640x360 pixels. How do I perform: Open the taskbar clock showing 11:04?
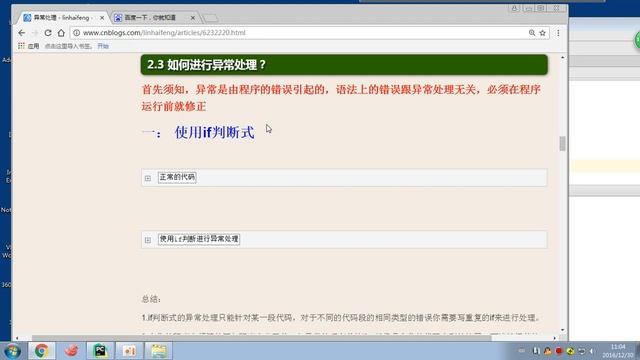618,351
